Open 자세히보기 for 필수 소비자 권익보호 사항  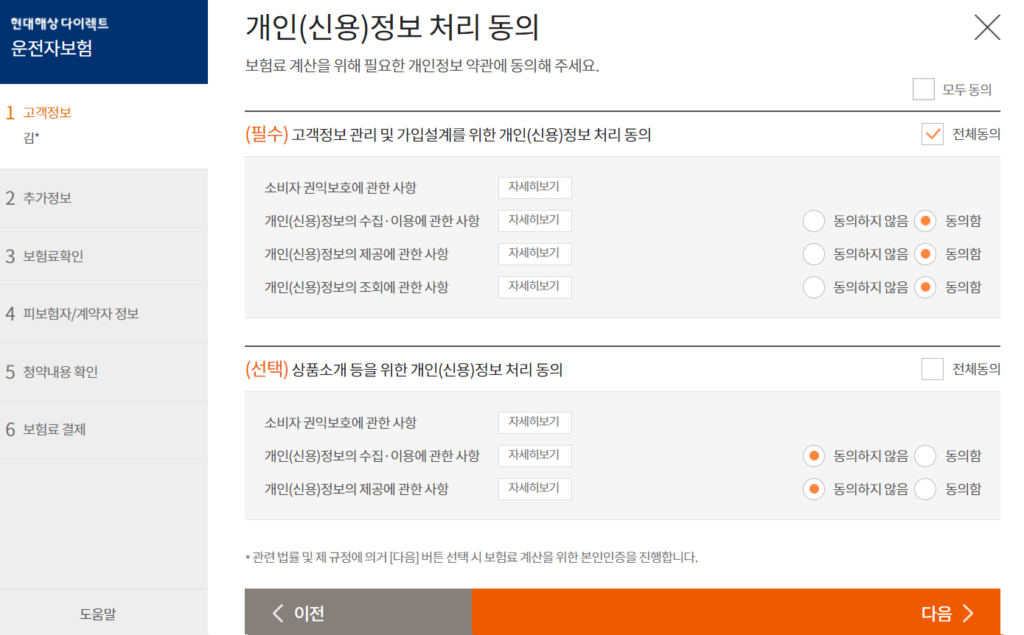pyautogui.click(x=534, y=187)
